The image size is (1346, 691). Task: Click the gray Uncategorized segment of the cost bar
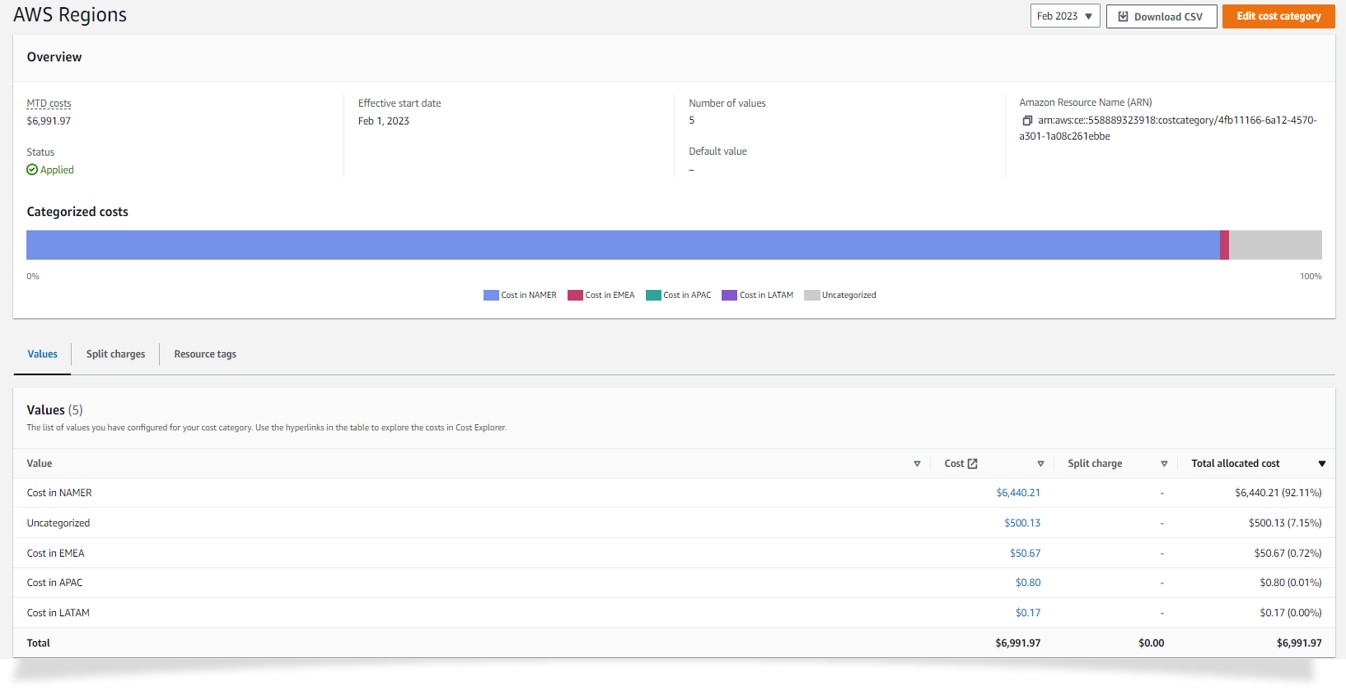pos(1275,245)
